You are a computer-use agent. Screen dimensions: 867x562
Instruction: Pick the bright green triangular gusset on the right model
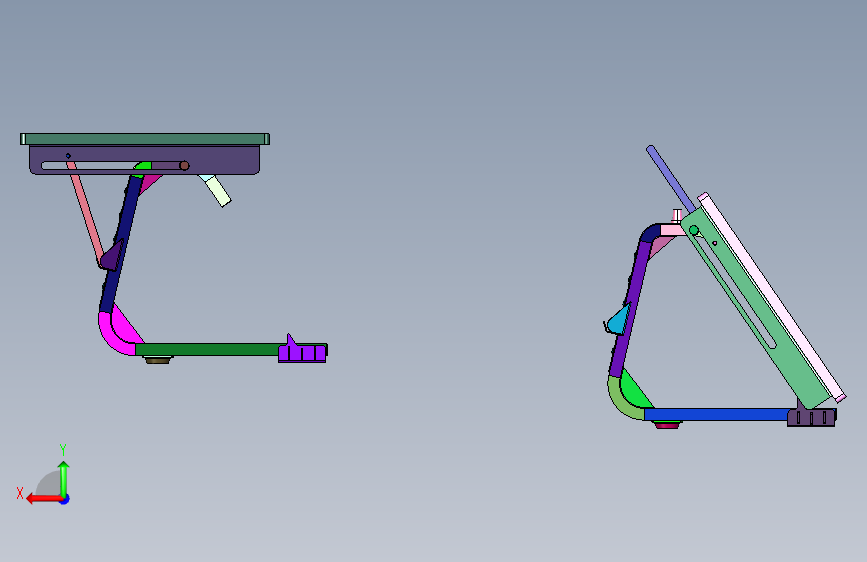coord(635,394)
